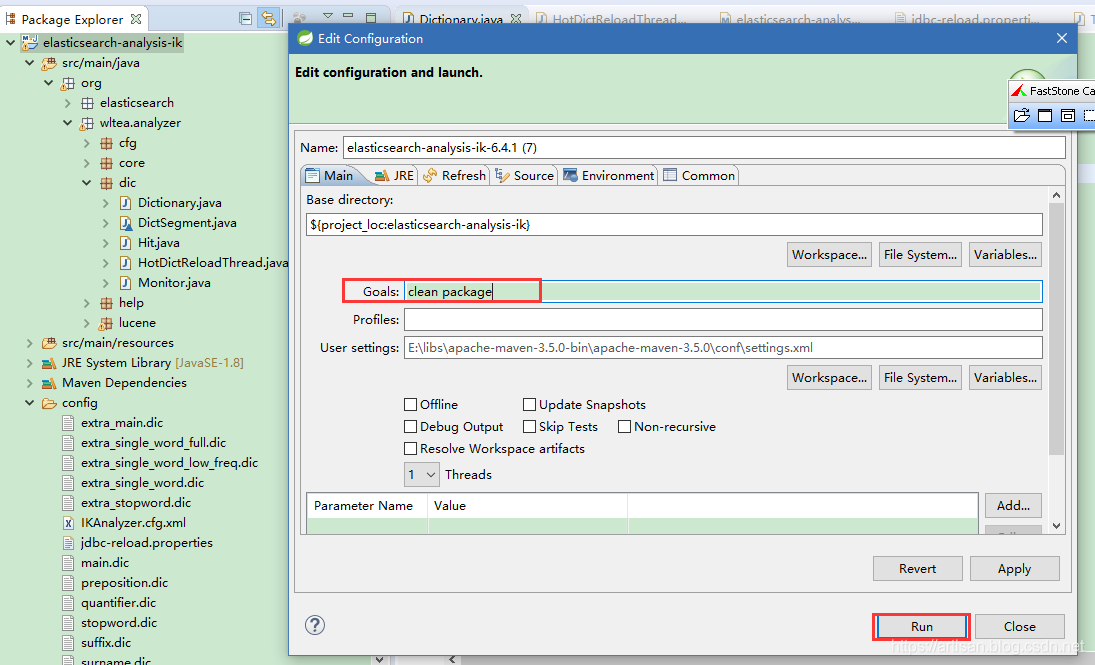The width and height of the screenshot is (1095, 665).
Task: Click Collapse All icon in Package Explorer
Action: coord(246,19)
